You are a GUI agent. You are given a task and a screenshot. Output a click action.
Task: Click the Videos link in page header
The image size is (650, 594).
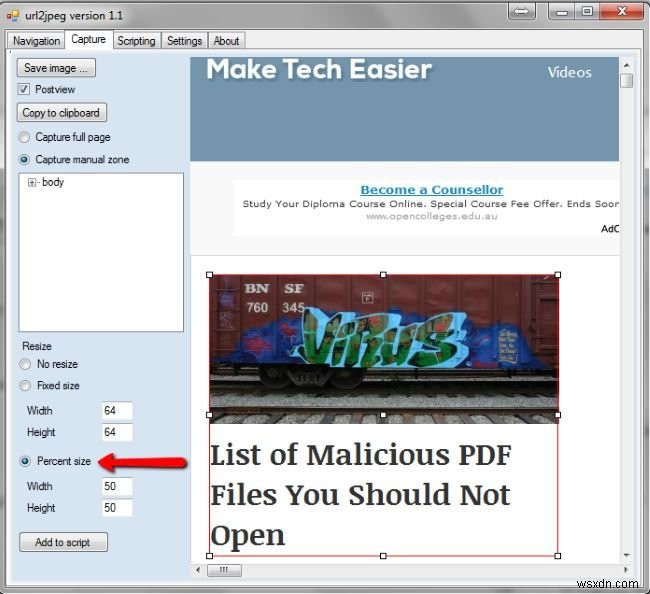click(x=569, y=73)
